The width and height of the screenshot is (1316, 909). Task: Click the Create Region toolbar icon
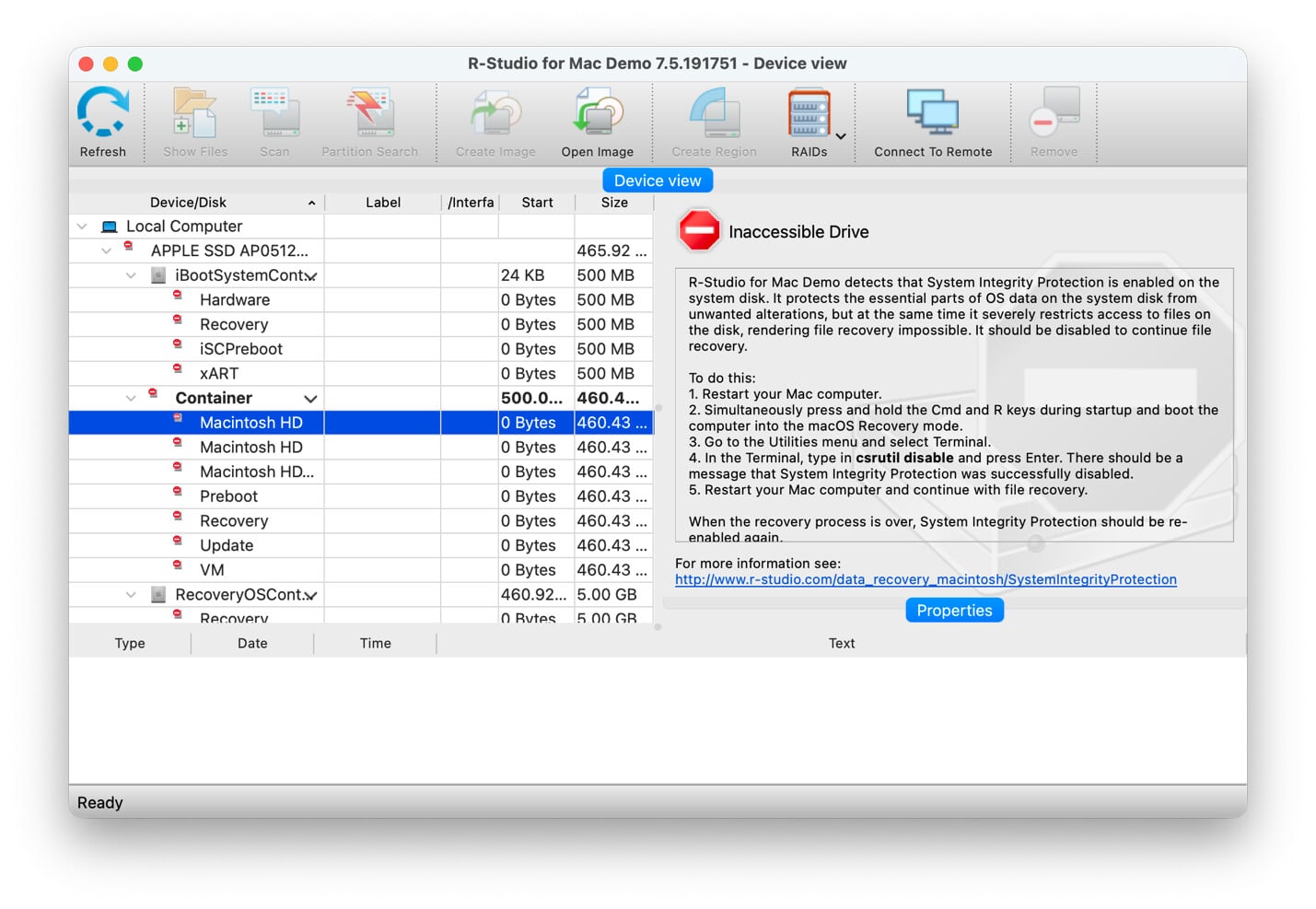coord(714,112)
